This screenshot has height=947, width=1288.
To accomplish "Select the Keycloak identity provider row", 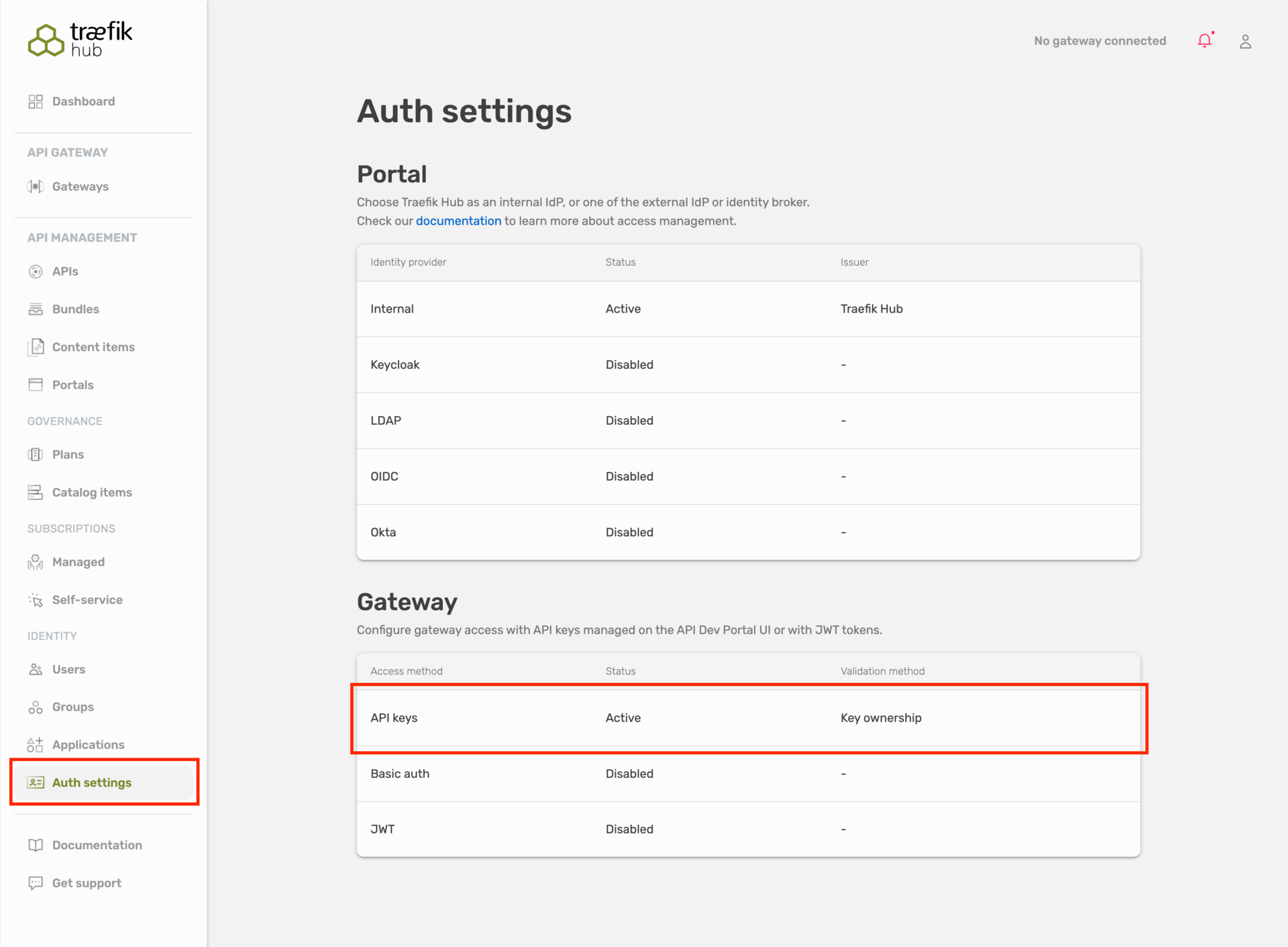I will click(x=748, y=364).
